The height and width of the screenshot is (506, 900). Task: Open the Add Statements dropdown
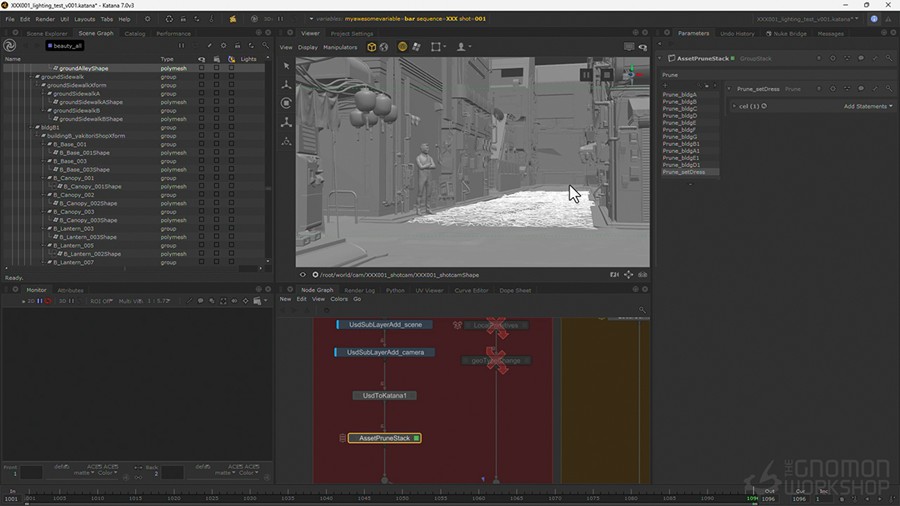(x=867, y=106)
